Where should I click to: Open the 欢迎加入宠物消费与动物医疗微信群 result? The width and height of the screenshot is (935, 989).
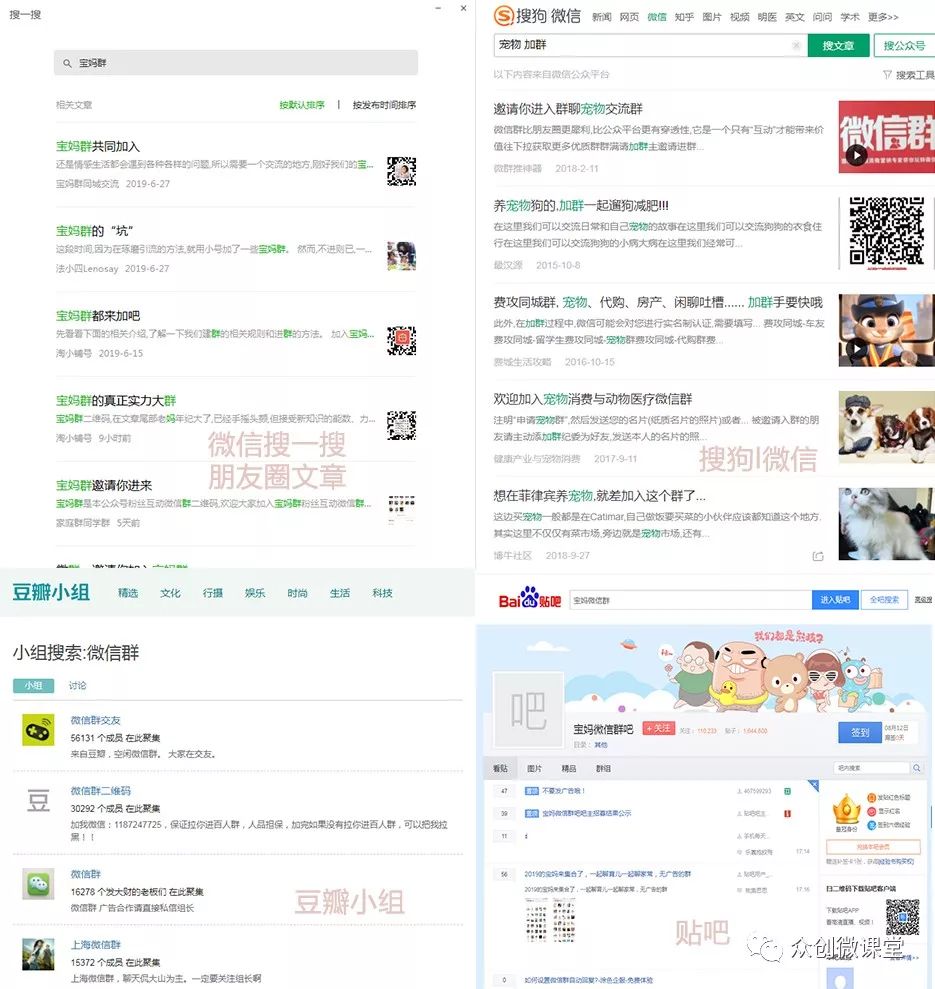click(592, 399)
